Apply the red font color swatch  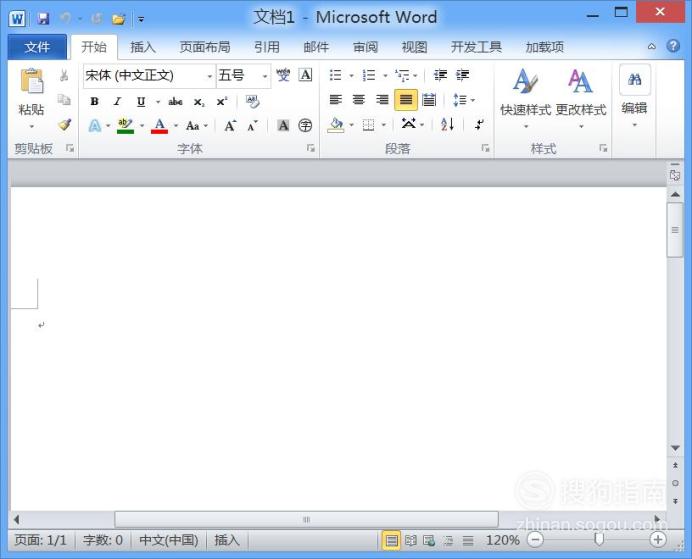159,126
